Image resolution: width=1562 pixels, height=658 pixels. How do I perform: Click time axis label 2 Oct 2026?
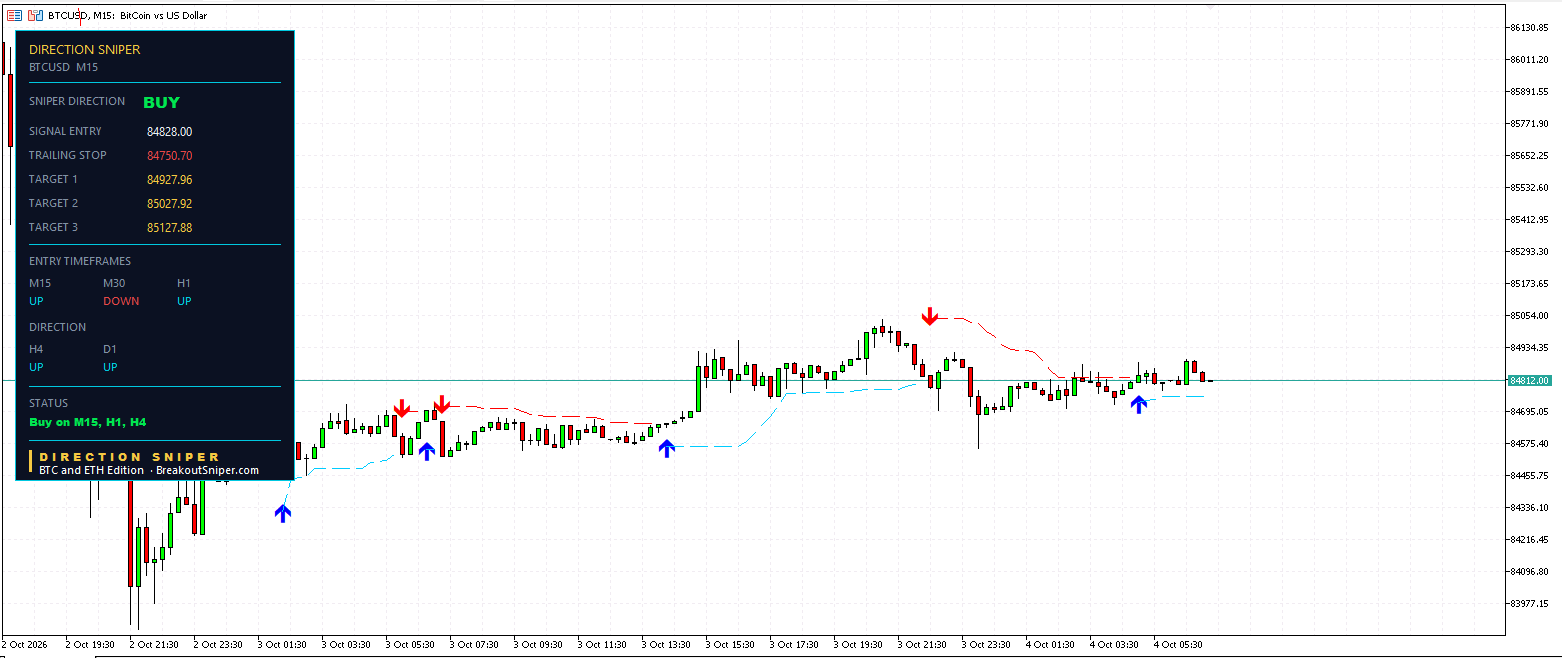pos(25,645)
